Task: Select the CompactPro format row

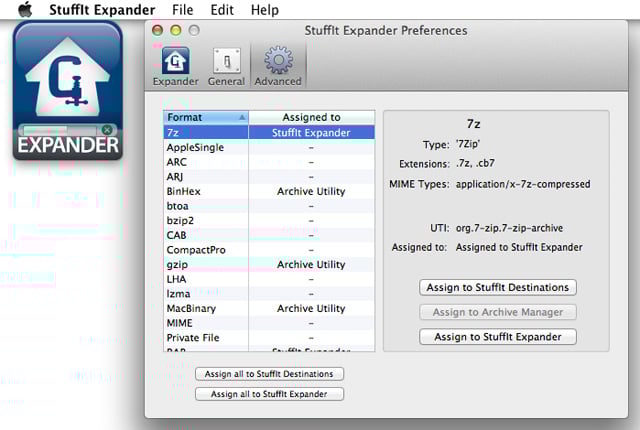Action: pyautogui.click(x=269, y=250)
